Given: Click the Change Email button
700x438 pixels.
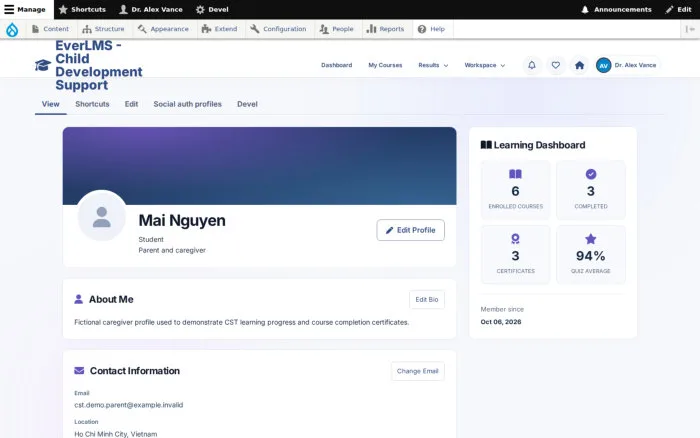Looking at the screenshot, I should [x=417, y=371].
